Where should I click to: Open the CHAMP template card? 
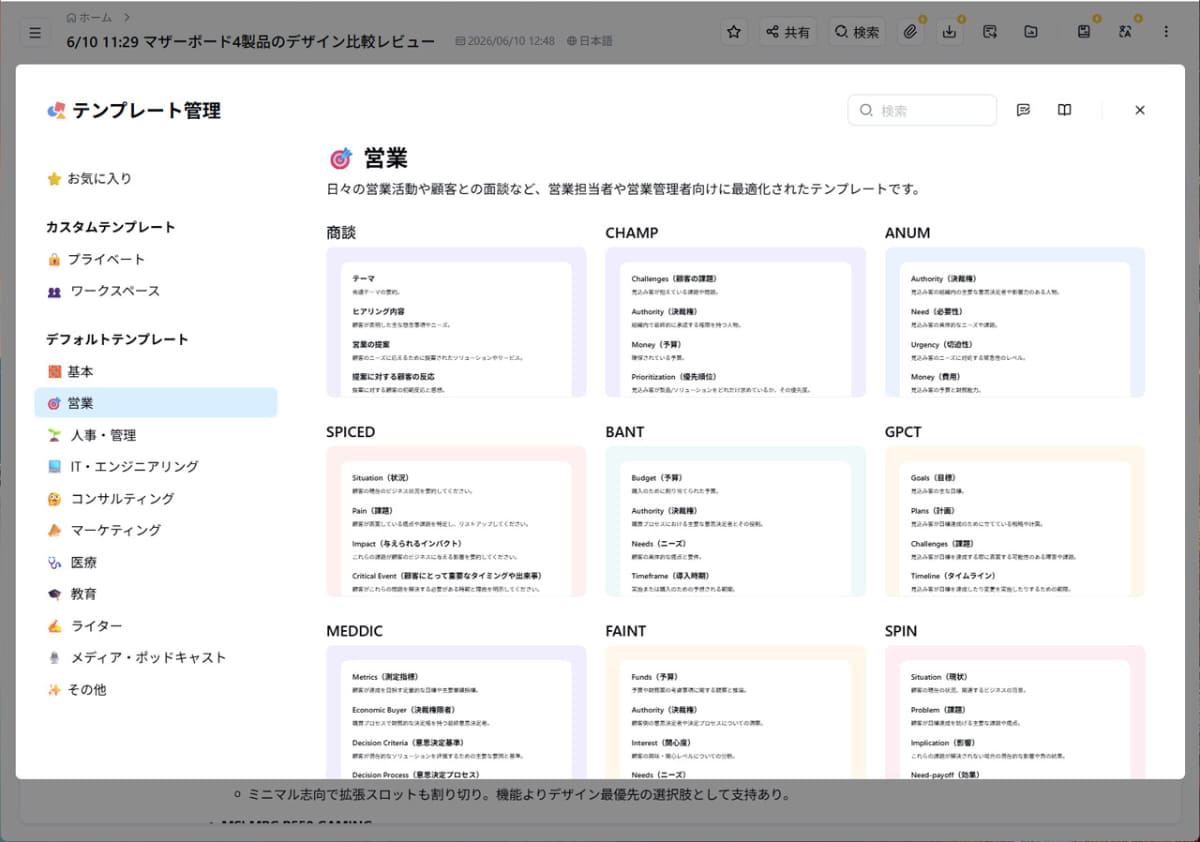point(735,322)
